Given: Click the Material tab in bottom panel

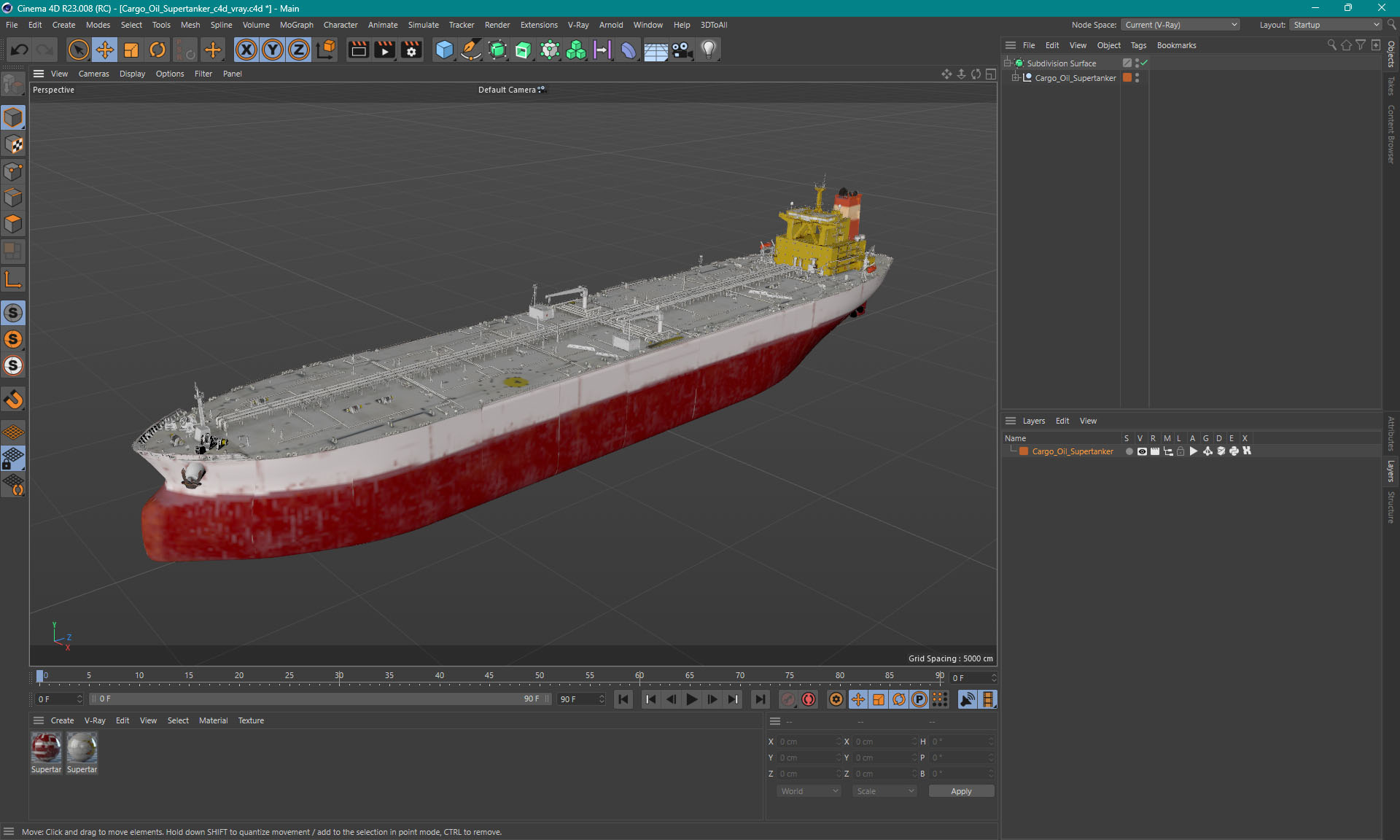Looking at the screenshot, I should [212, 720].
